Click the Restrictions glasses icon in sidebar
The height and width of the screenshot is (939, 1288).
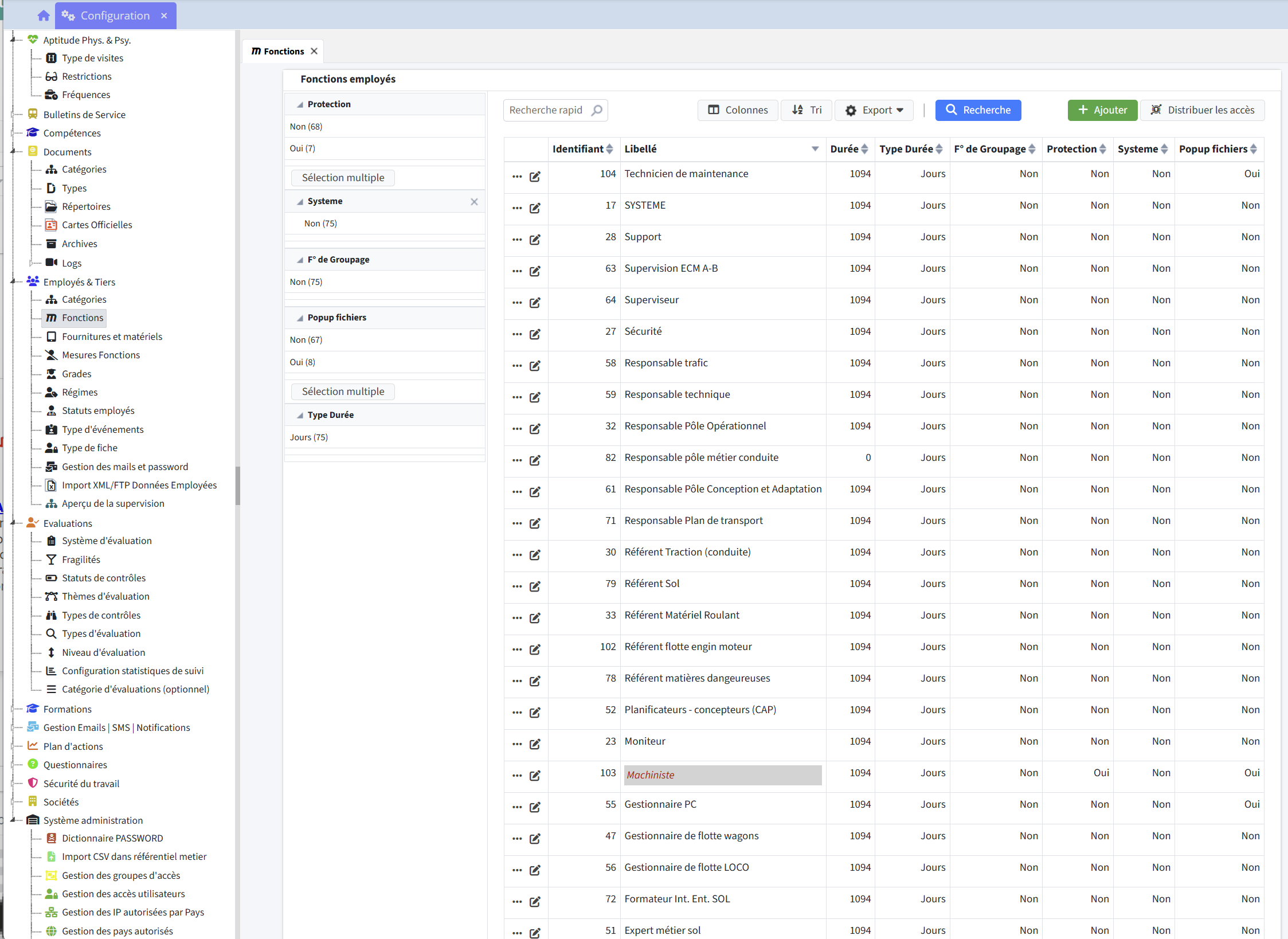coord(51,76)
